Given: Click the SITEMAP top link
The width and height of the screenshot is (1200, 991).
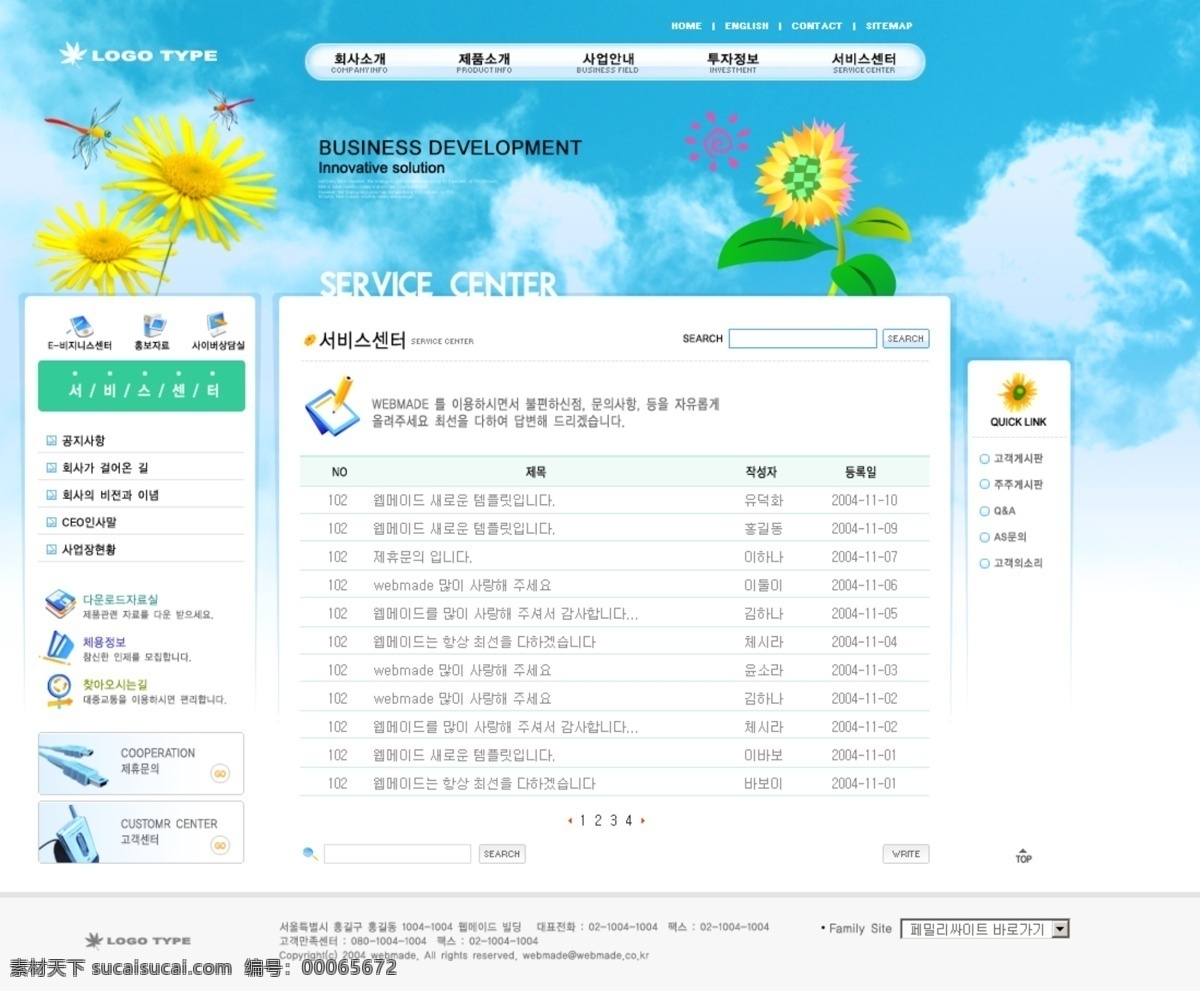Looking at the screenshot, I should (x=889, y=26).
